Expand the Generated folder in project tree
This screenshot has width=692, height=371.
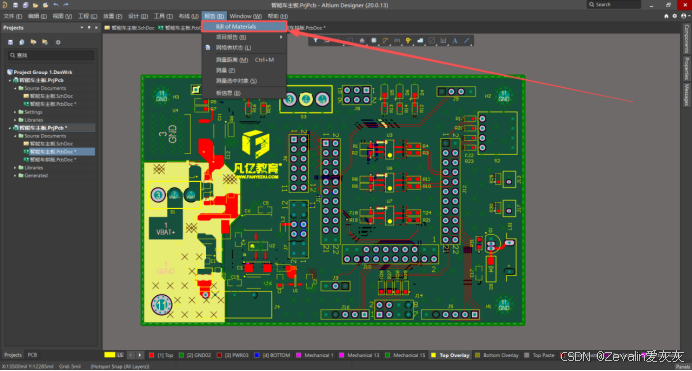point(15,176)
